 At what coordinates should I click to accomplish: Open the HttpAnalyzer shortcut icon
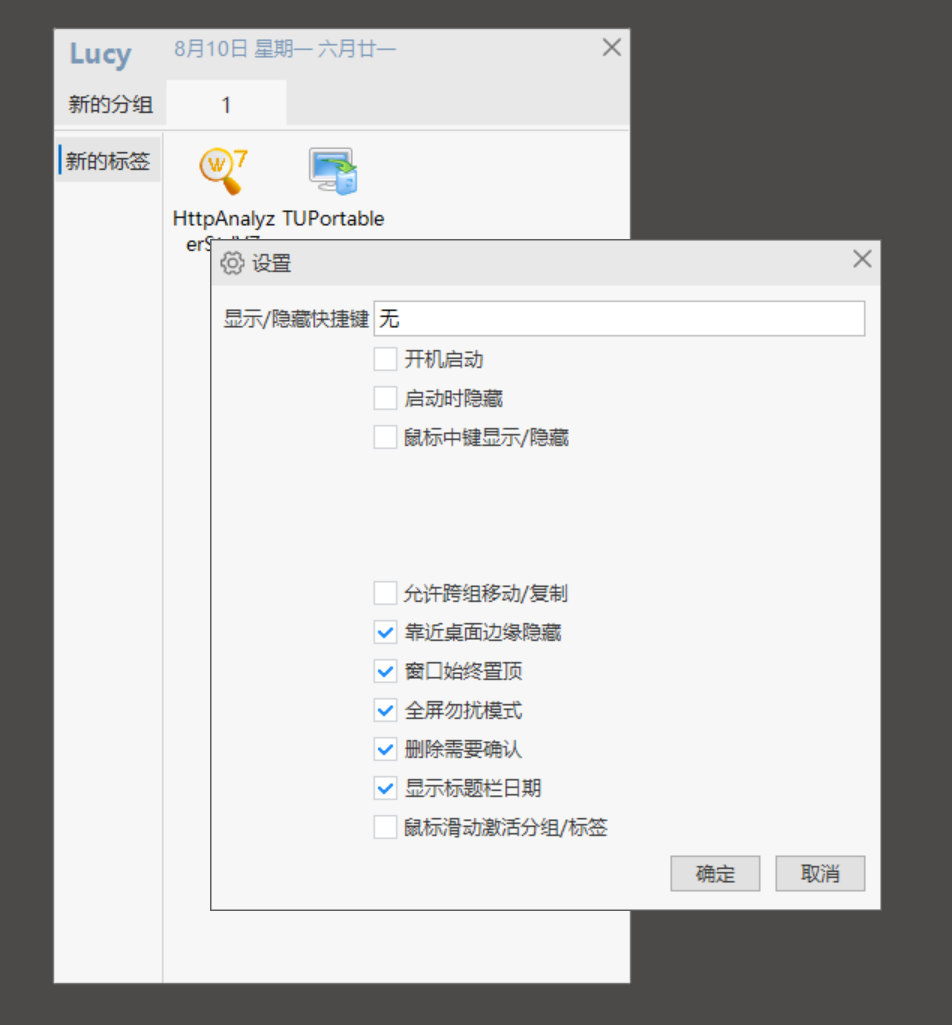tap(224, 172)
